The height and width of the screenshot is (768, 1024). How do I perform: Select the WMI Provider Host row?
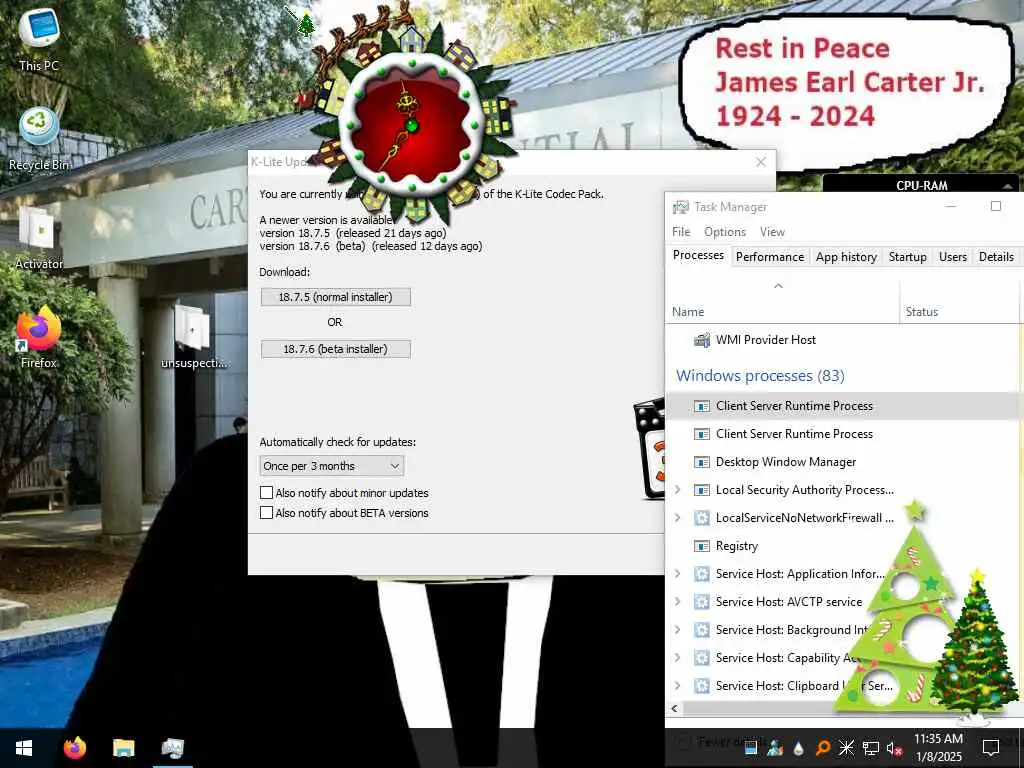842,340
